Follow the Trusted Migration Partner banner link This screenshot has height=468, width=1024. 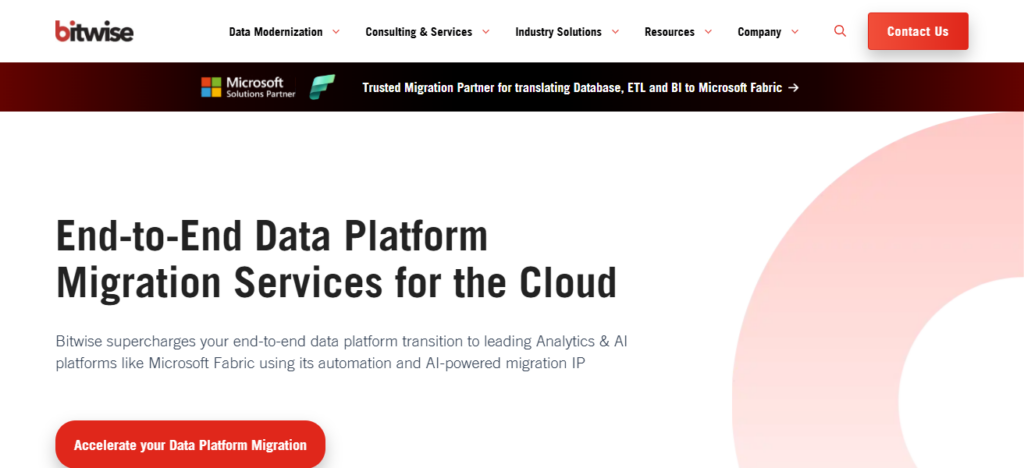point(573,87)
